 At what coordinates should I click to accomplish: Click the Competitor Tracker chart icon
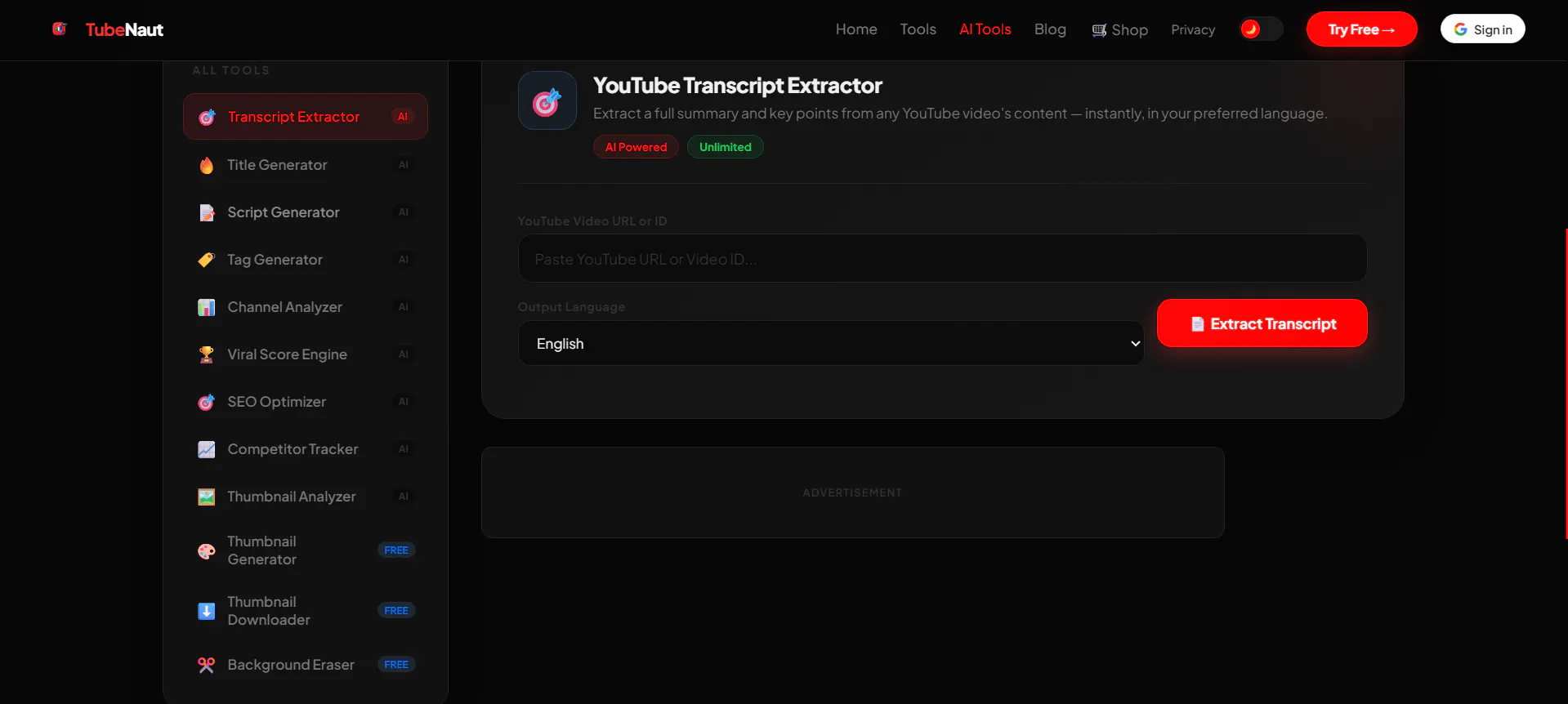(207, 449)
